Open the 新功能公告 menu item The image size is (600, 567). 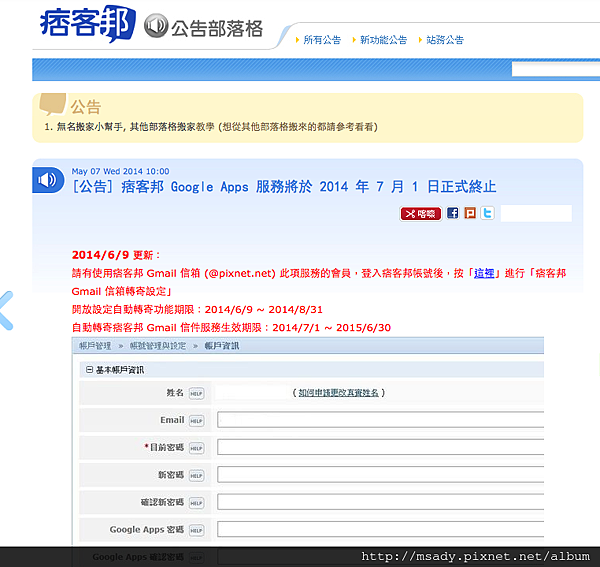click(x=383, y=40)
